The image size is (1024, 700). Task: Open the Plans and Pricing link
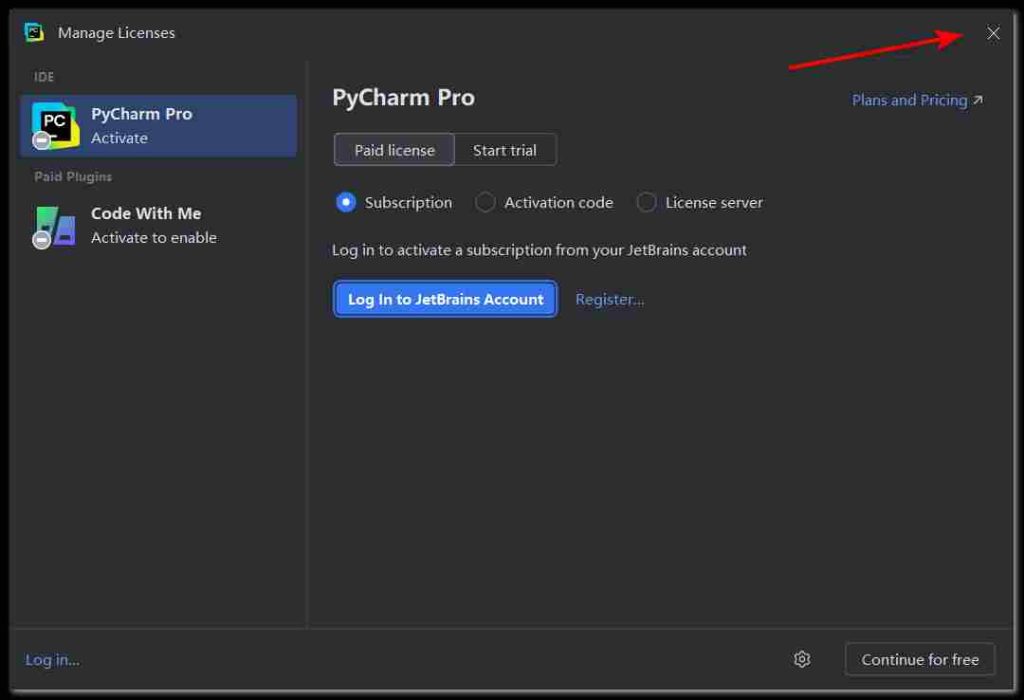909,100
